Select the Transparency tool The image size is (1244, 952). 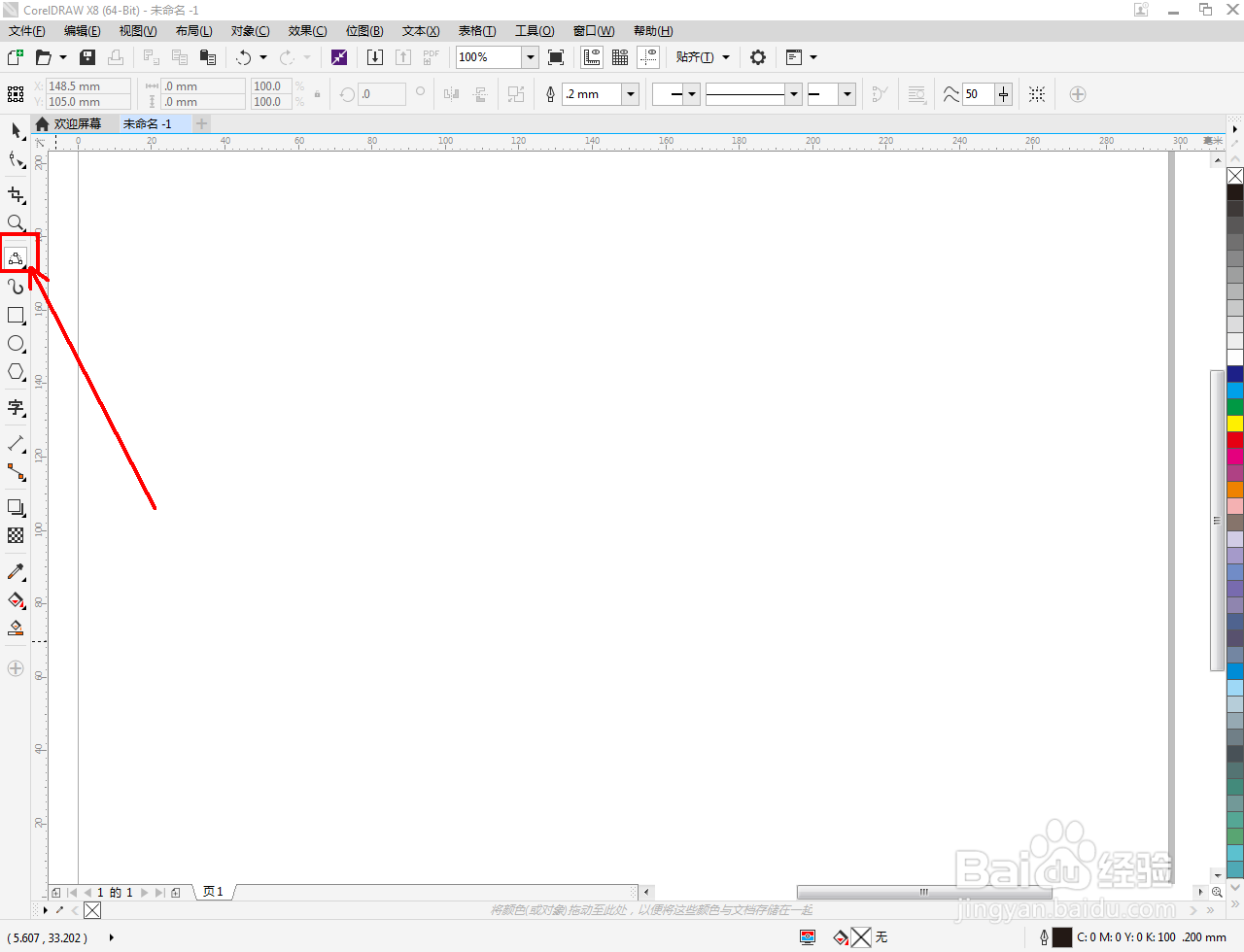pos(16,535)
